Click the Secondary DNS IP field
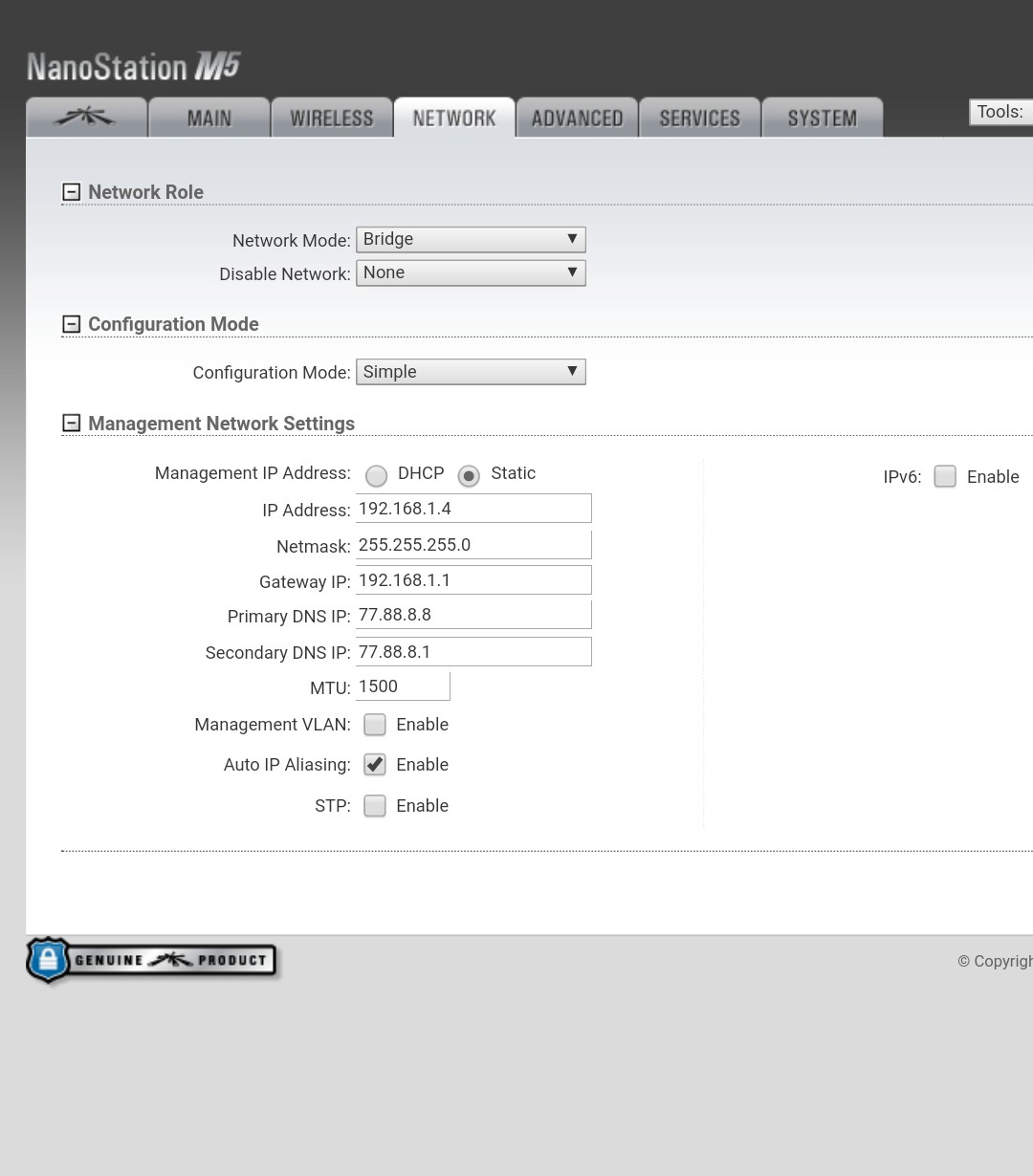1033x1176 pixels. click(x=473, y=652)
